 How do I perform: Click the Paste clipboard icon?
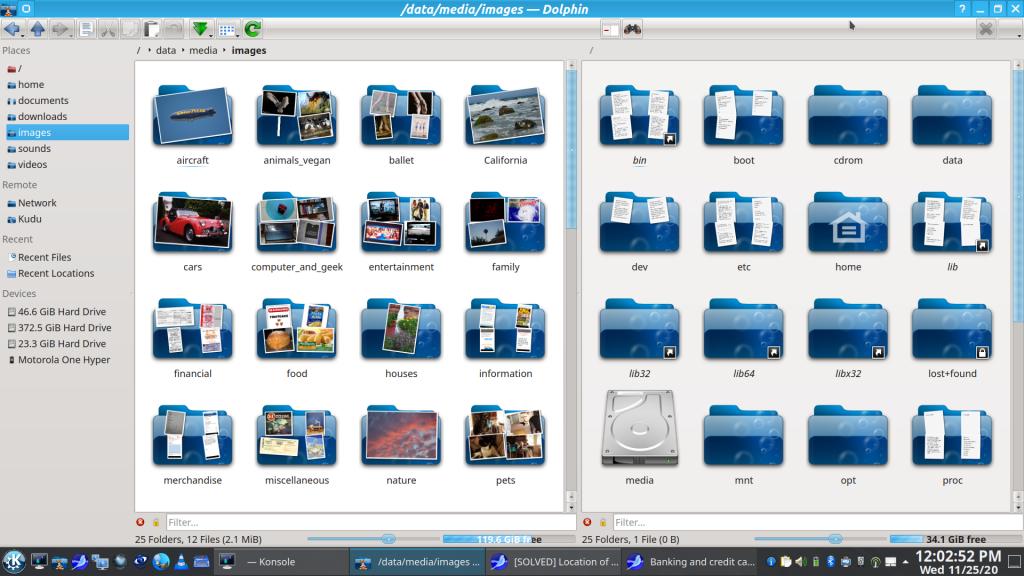tap(151, 29)
